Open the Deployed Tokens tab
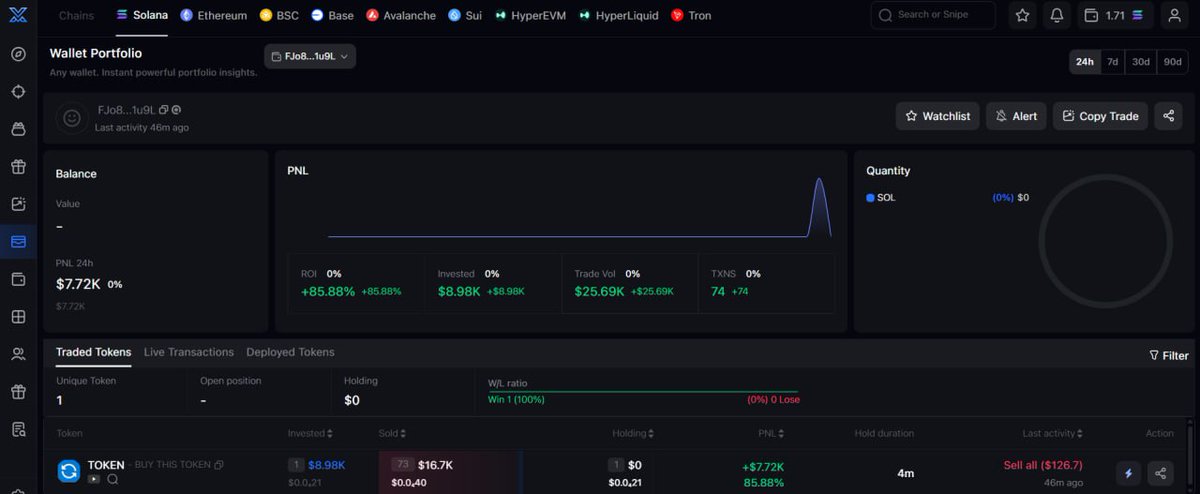 click(x=290, y=352)
